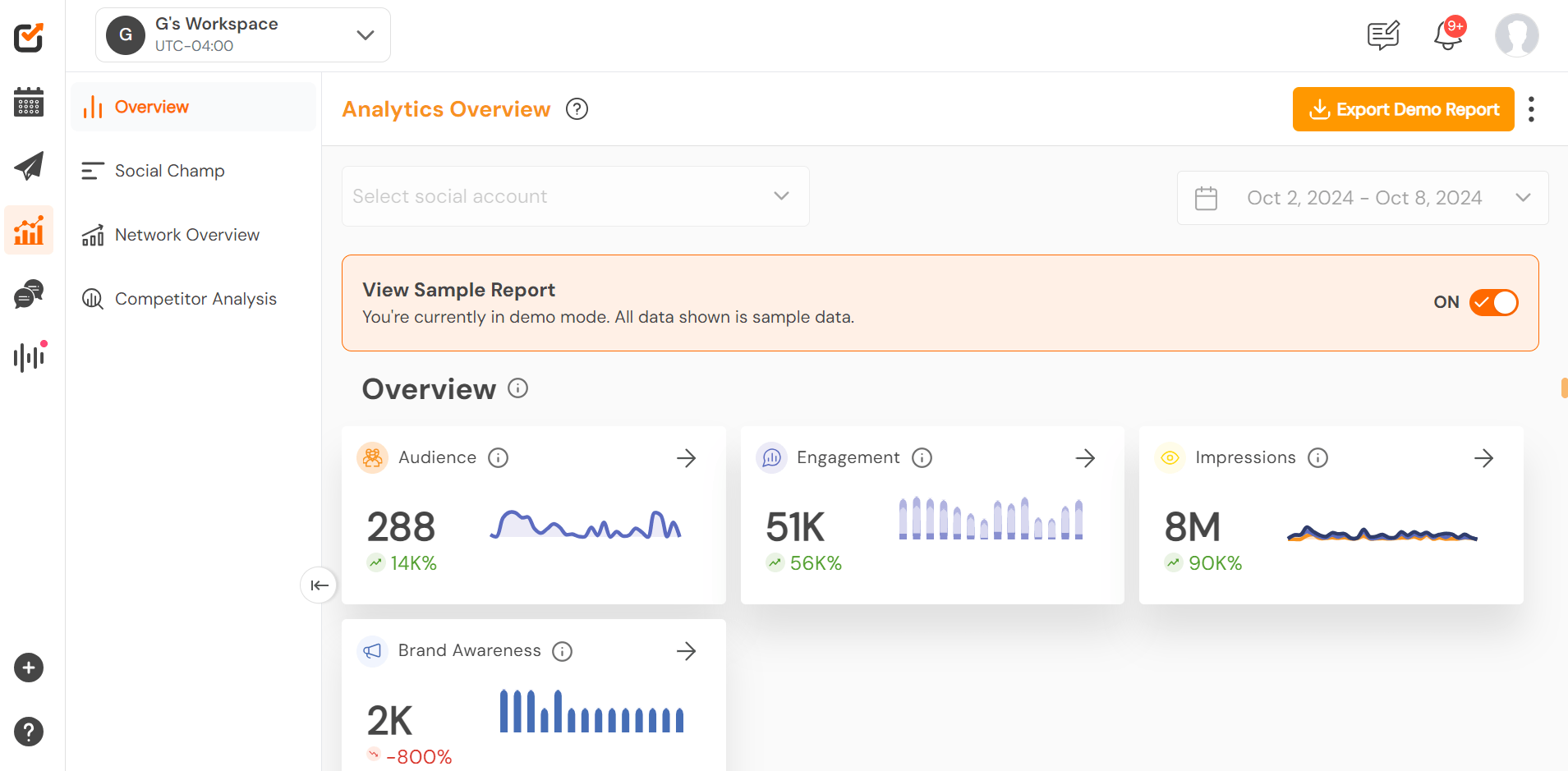Click the orange page scrollbar thumb

tap(1564, 388)
